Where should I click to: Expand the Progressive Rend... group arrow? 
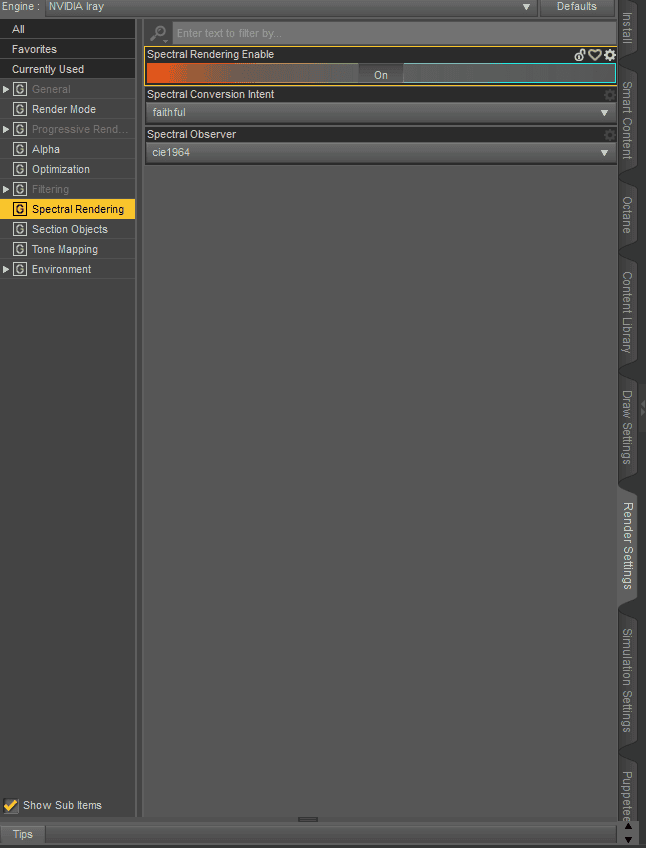pos(6,129)
